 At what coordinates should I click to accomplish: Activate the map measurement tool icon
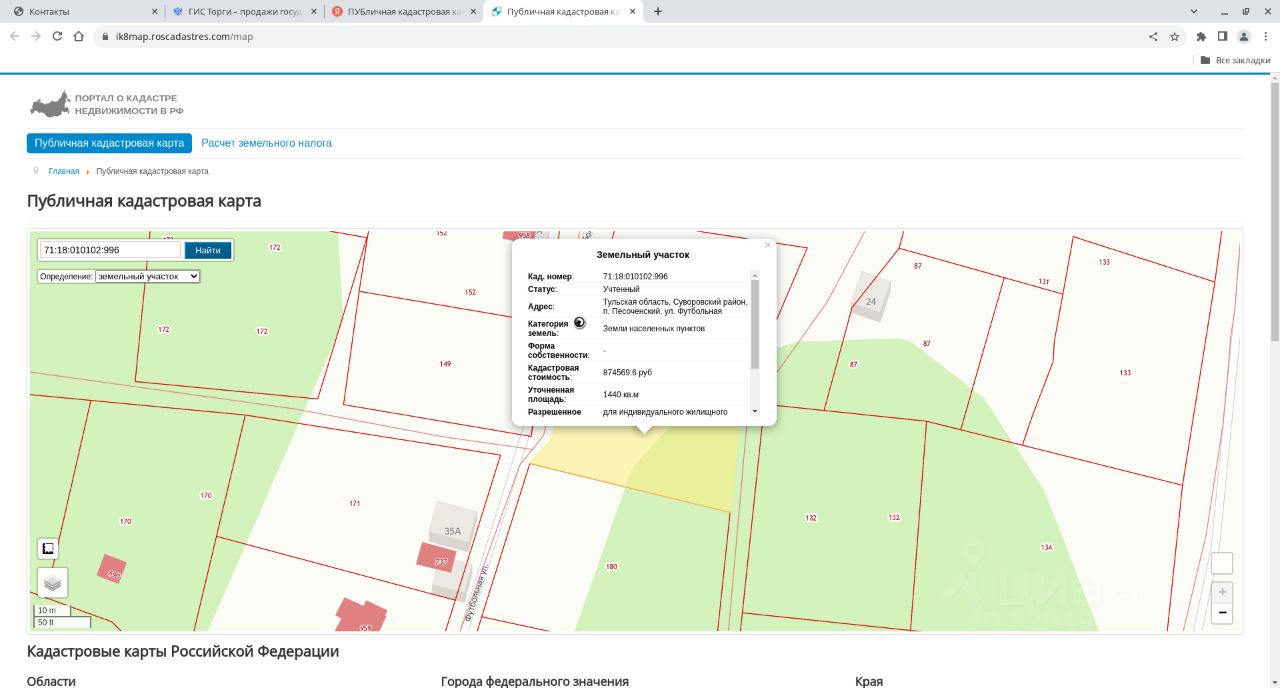pyautogui.click(x=48, y=548)
